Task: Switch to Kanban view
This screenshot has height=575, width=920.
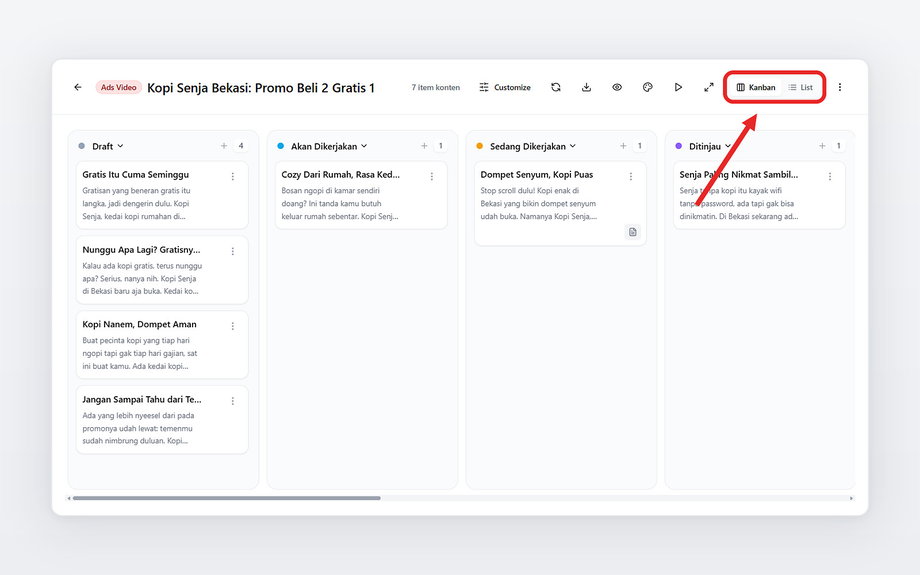Action: click(x=756, y=87)
